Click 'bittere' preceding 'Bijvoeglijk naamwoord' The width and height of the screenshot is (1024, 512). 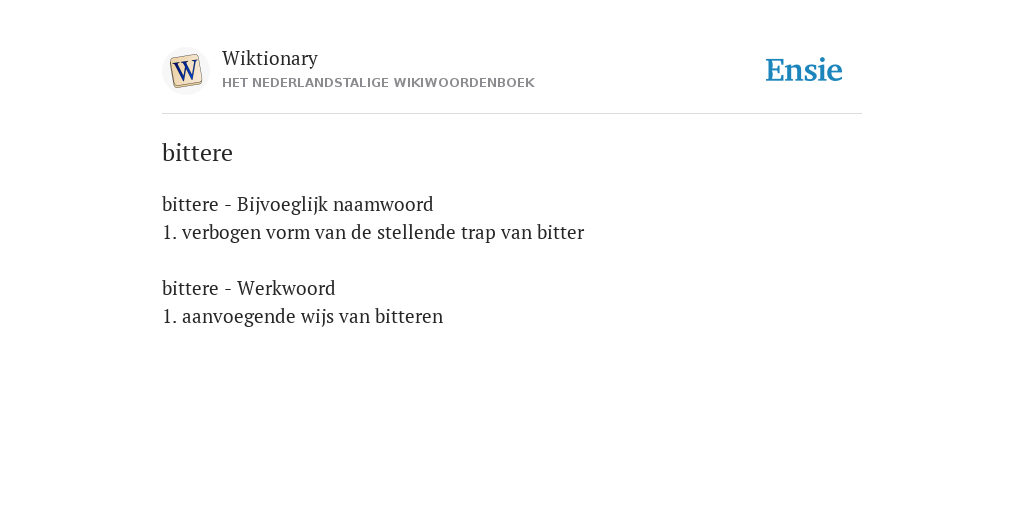click(x=190, y=204)
